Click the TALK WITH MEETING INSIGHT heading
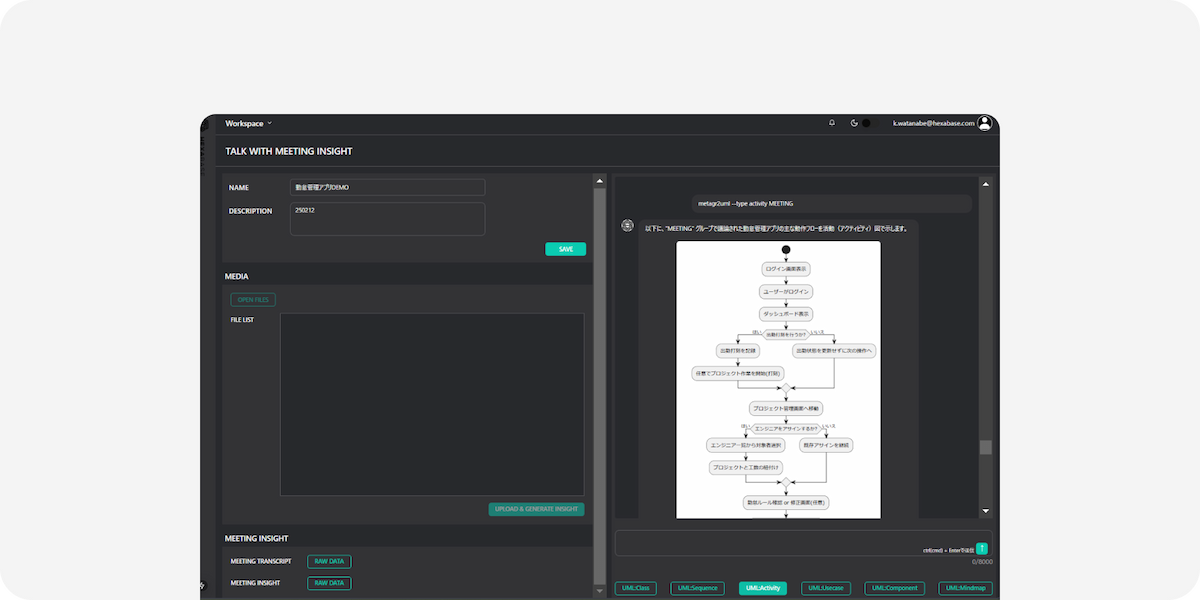The height and width of the screenshot is (600, 1200). (289, 151)
